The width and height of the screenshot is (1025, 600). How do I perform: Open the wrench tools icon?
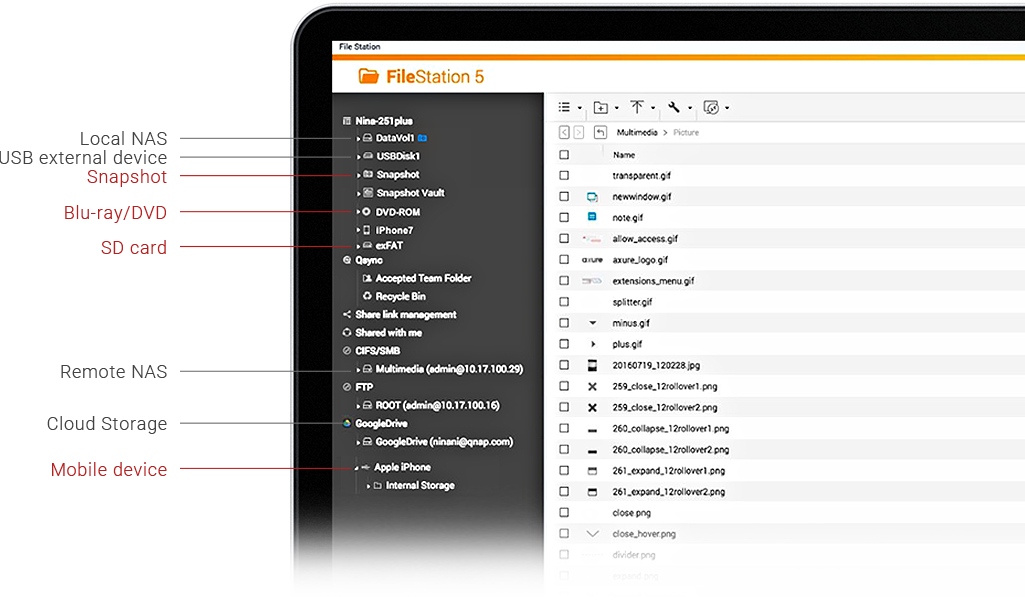point(674,108)
